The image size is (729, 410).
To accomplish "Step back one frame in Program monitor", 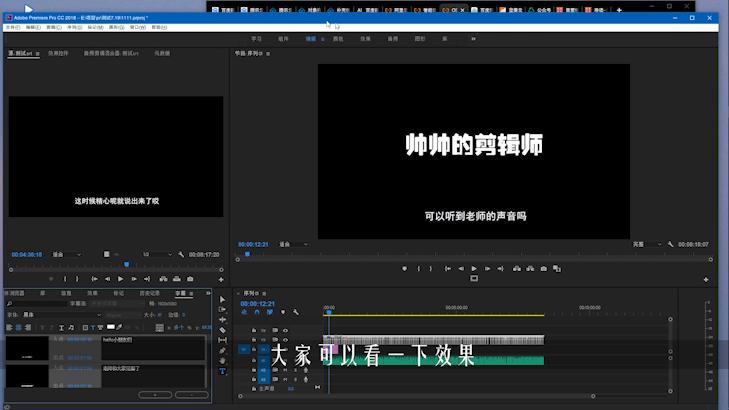I will [461, 269].
